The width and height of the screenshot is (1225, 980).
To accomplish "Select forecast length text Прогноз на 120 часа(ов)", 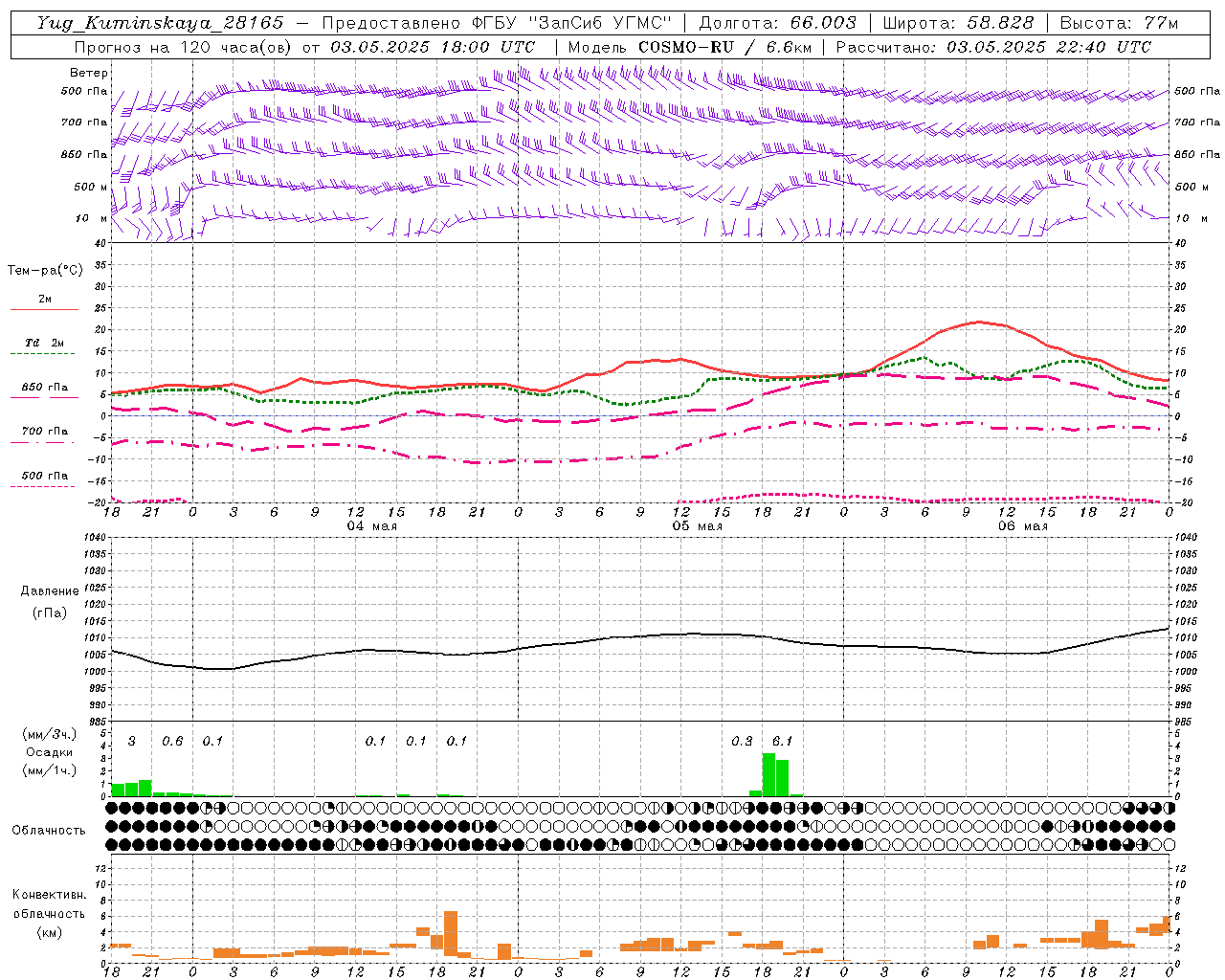I will pyautogui.click(x=184, y=47).
